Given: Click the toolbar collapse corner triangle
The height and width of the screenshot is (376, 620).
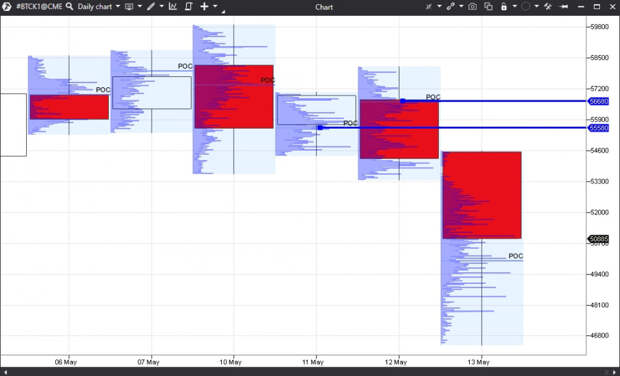Looking at the screenshot, I should click(x=223, y=12).
